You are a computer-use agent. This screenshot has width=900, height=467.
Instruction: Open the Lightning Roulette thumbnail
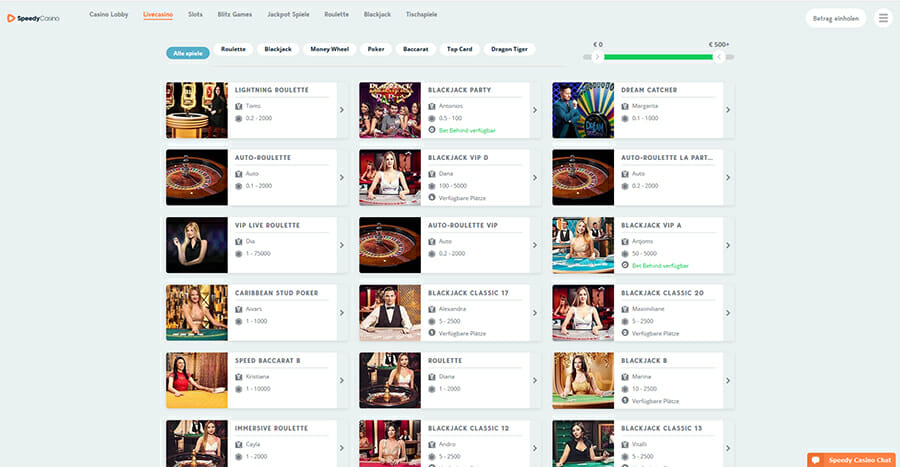click(197, 110)
